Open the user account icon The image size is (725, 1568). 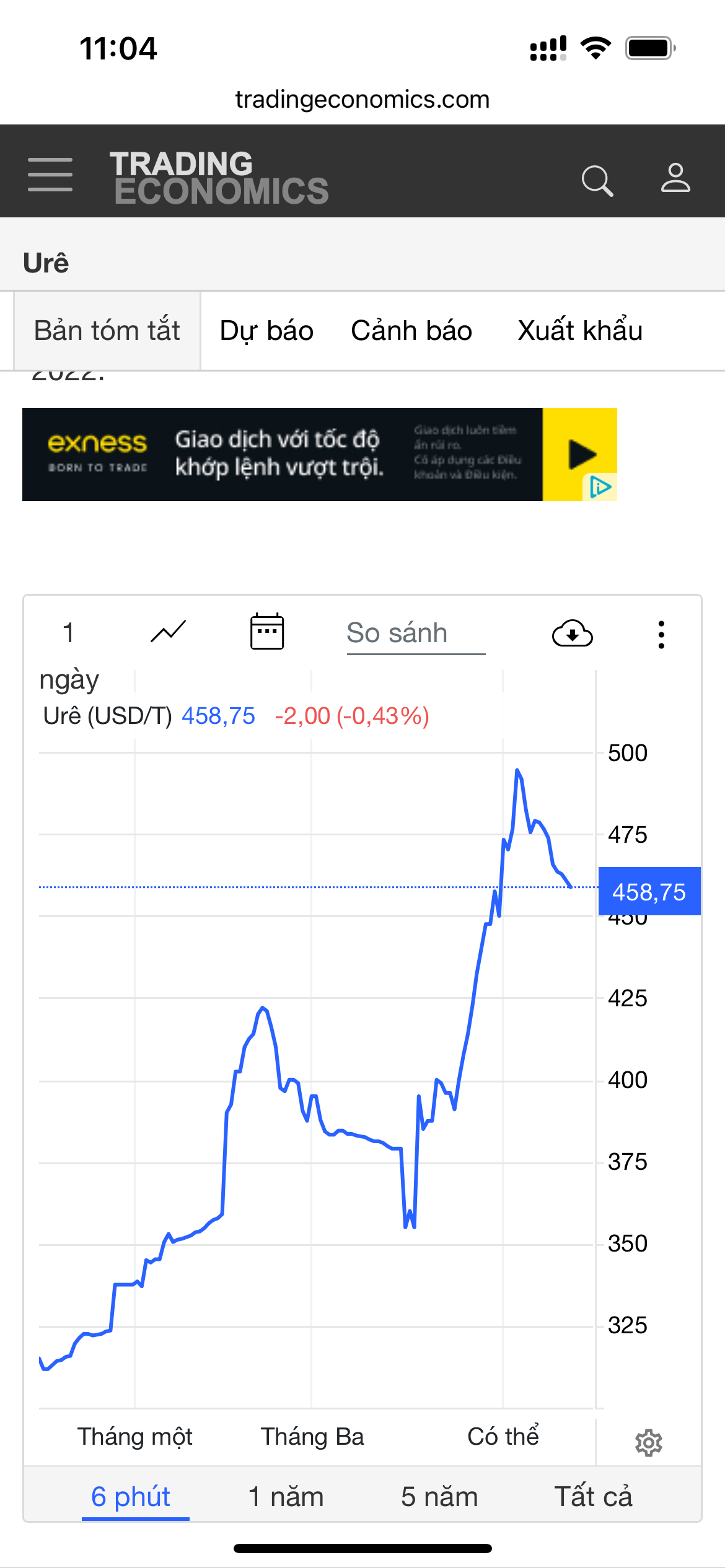(675, 178)
